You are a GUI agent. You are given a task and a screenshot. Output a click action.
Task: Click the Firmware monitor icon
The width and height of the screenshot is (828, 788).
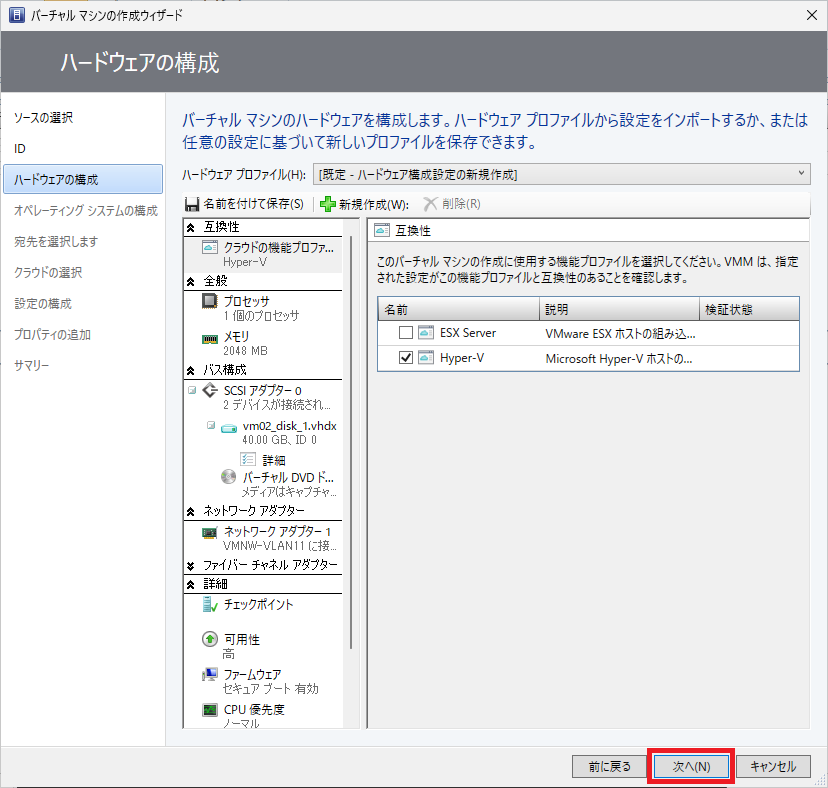point(210,674)
